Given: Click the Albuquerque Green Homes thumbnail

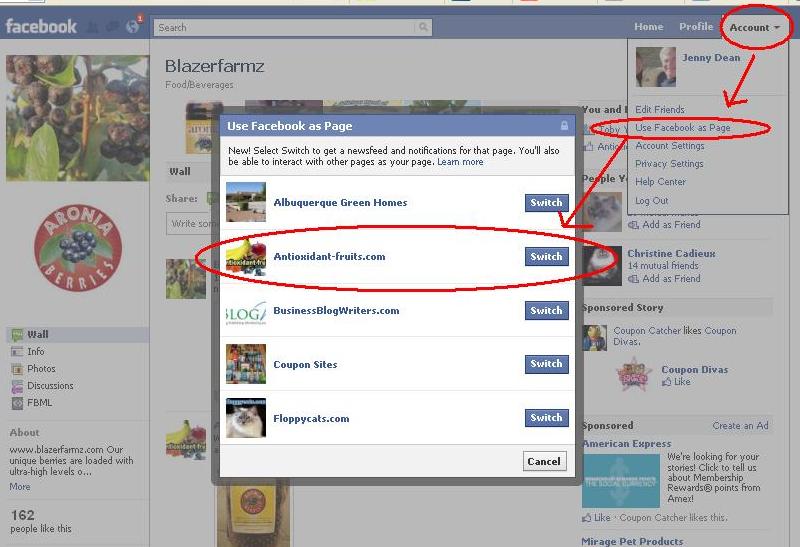Looking at the screenshot, I should pos(246,202).
